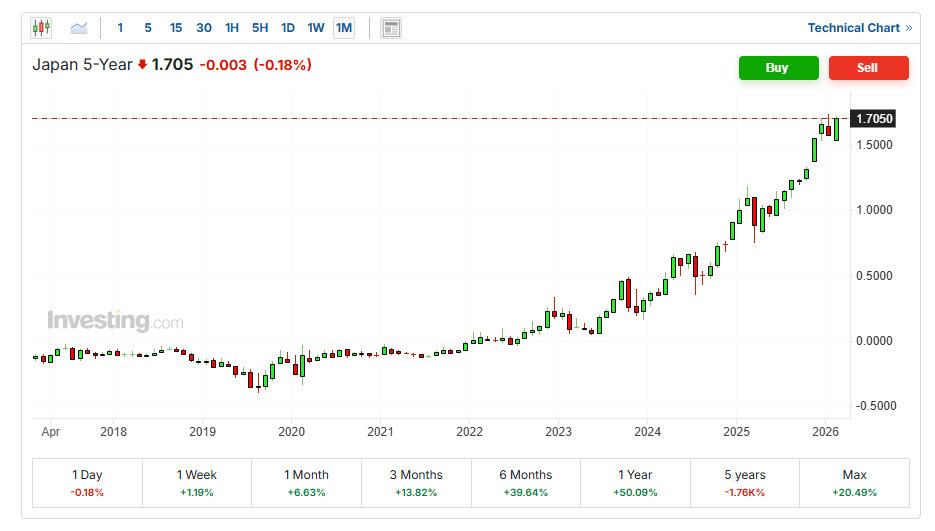Screen dimensions: 935x531
Task: Click the green Buy button
Action: (x=779, y=68)
